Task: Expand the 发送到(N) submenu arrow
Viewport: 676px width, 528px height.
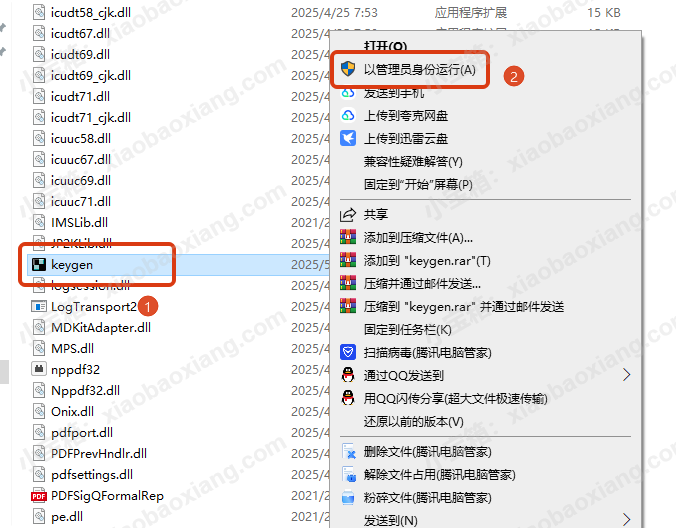Action: pyautogui.click(x=626, y=519)
